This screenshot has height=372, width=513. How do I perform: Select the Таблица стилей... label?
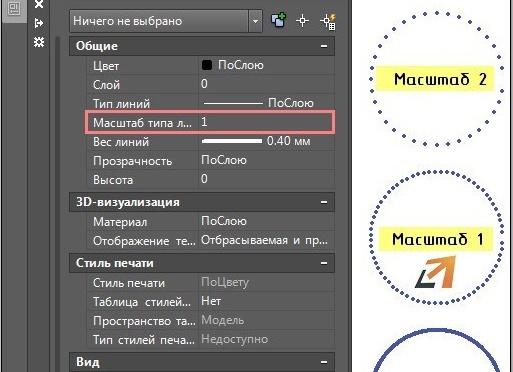tap(142, 302)
